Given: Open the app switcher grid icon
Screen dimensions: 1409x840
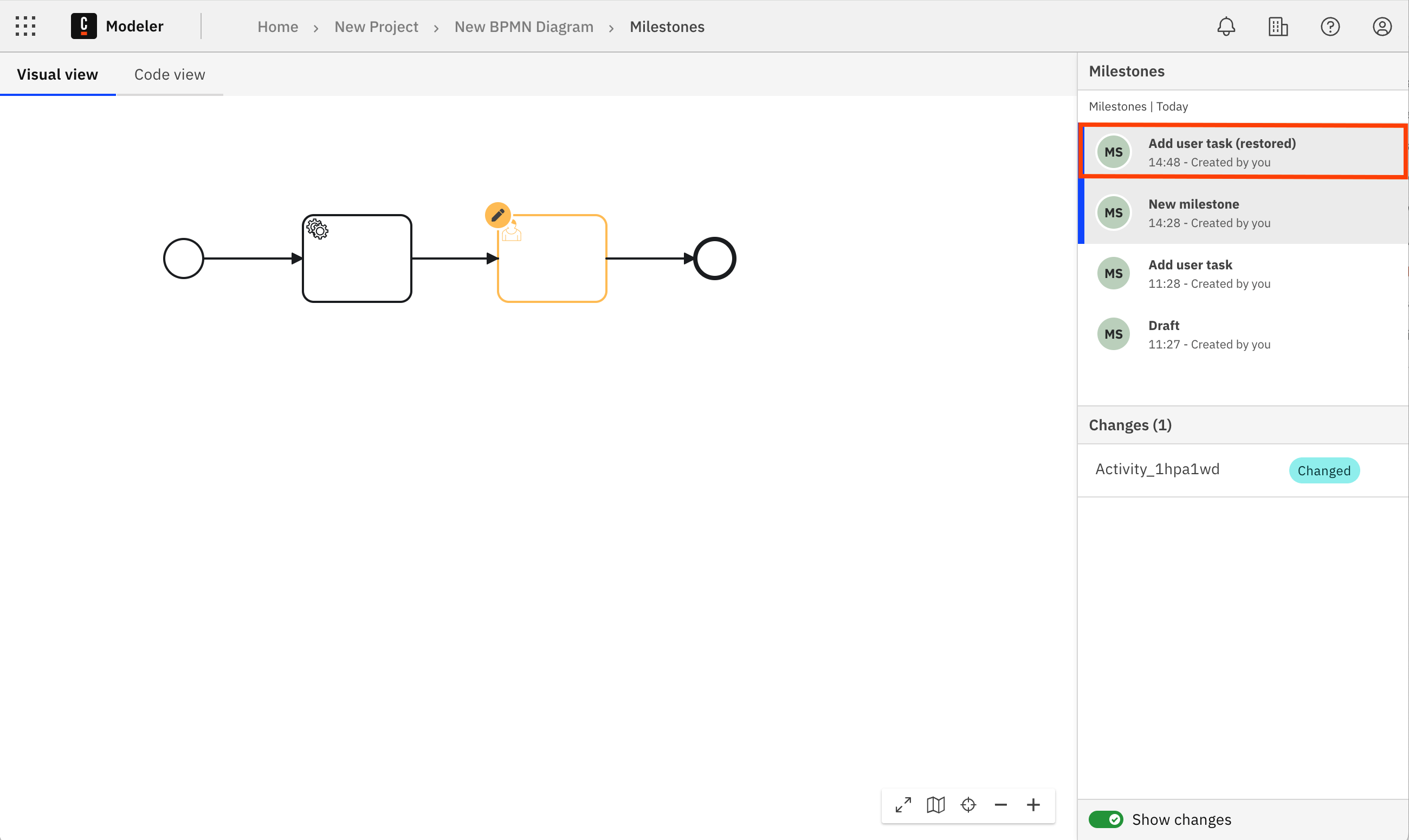Looking at the screenshot, I should coord(25,26).
